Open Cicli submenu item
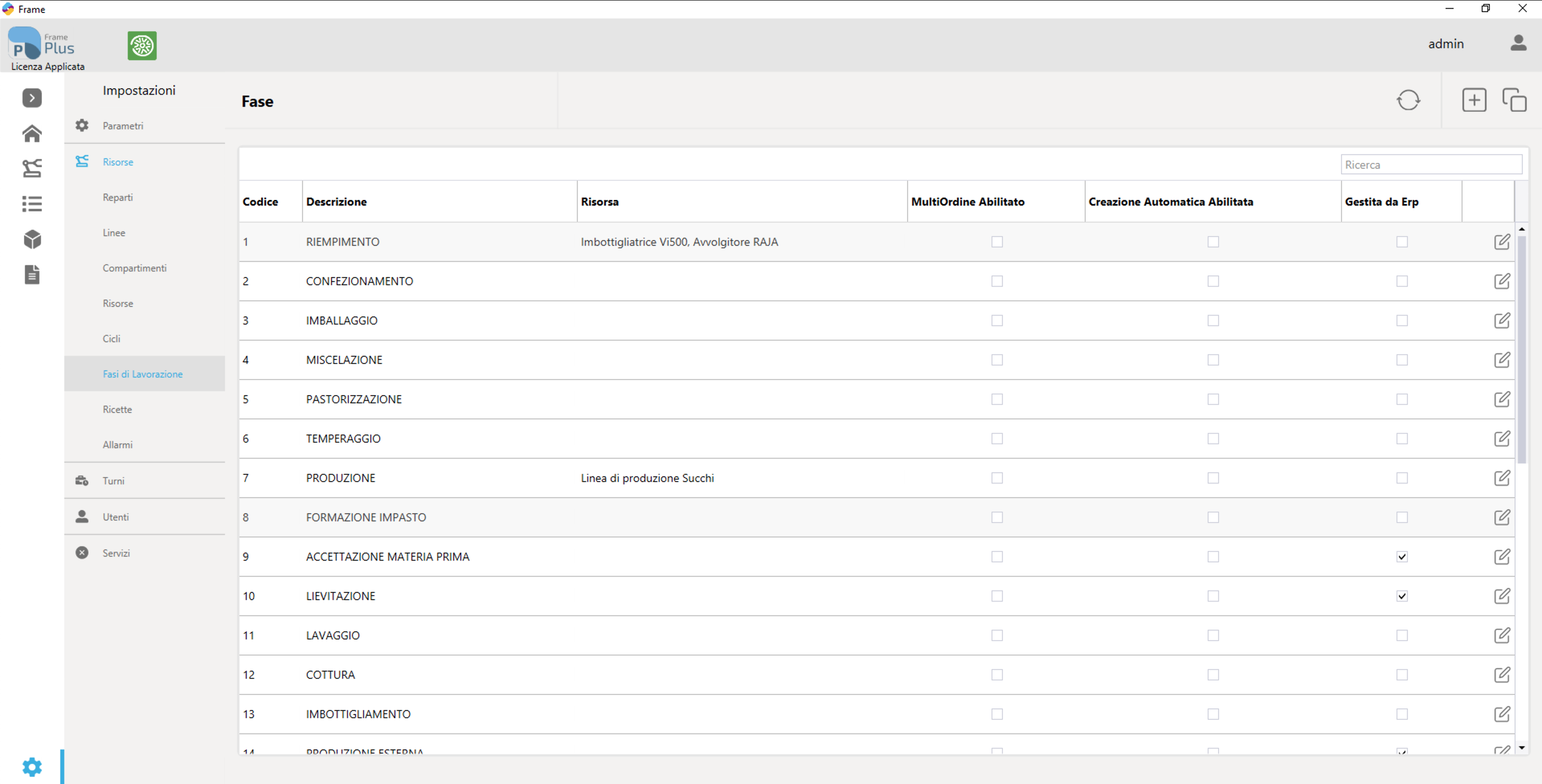 pyautogui.click(x=145, y=339)
